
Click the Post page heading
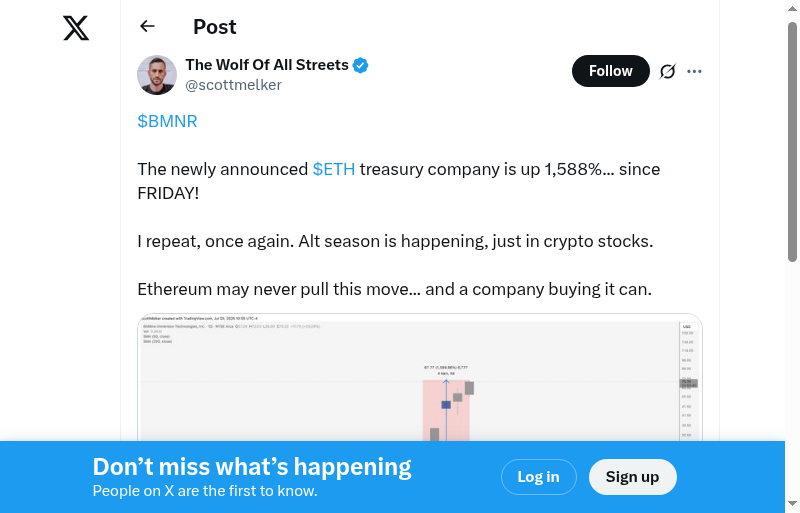click(x=215, y=27)
